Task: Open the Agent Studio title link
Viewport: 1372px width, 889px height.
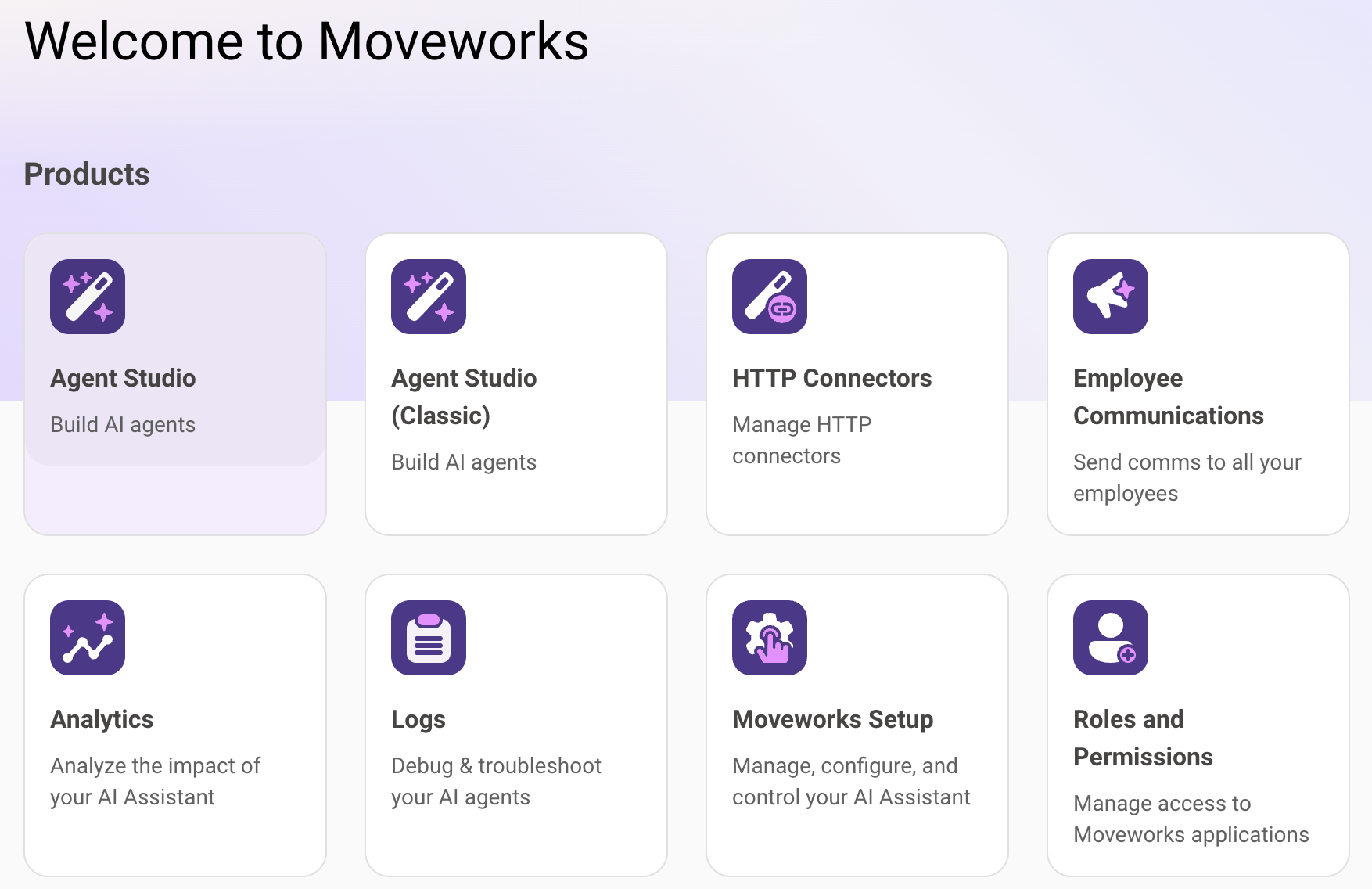Action: coord(123,378)
